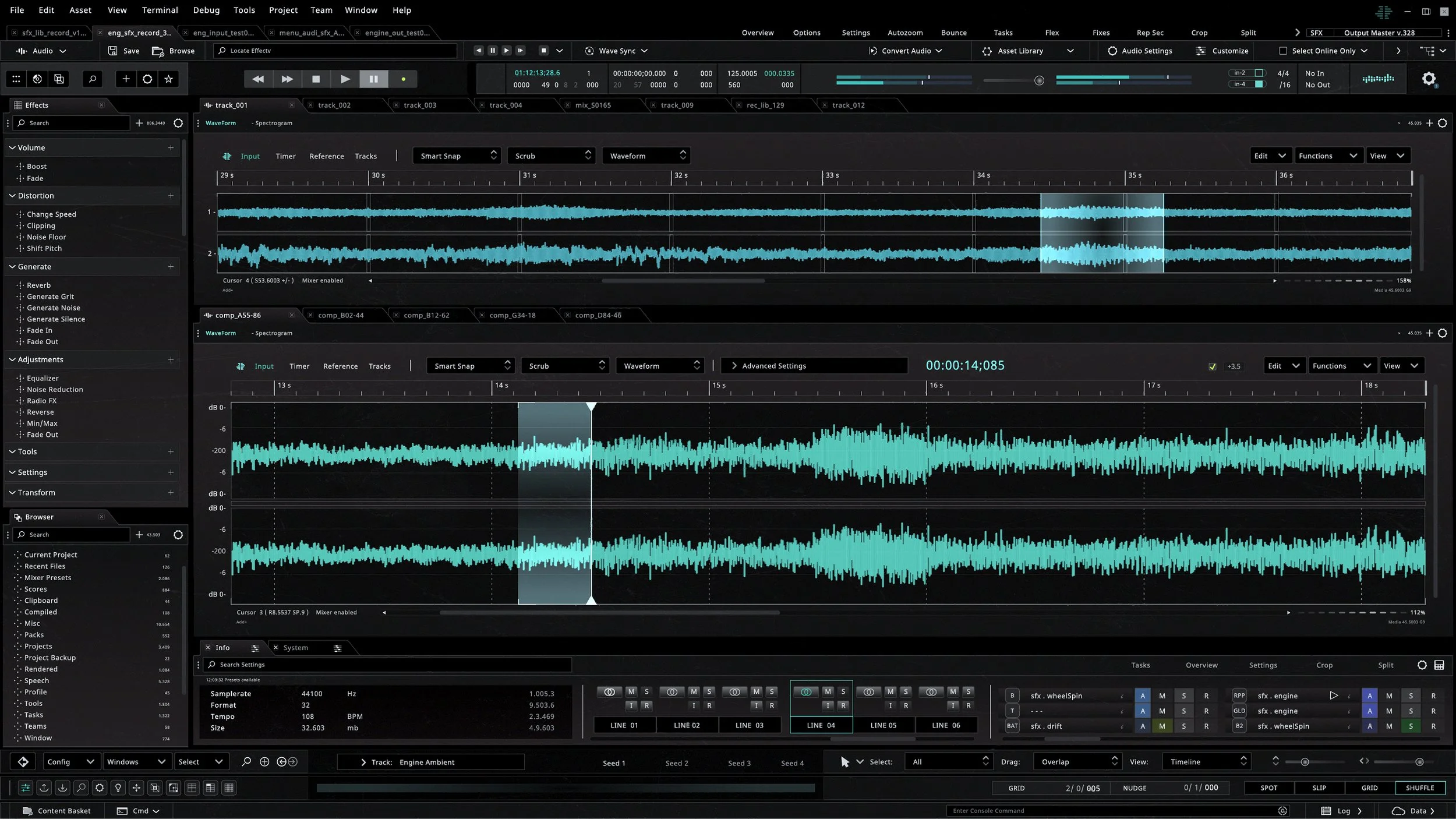The width and height of the screenshot is (1456, 819).
Task: Click the zoom slider near Timeline view
Action: [1305, 762]
